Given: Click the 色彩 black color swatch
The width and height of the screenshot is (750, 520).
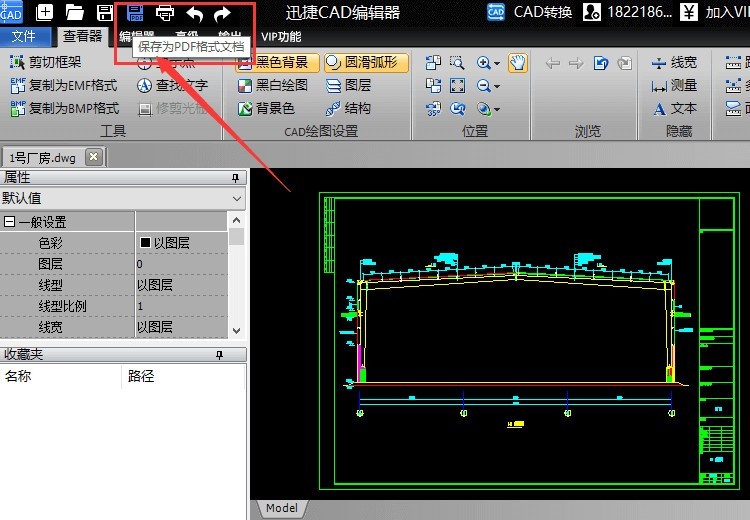Looking at the screenshot, I should tap(145, 243).
